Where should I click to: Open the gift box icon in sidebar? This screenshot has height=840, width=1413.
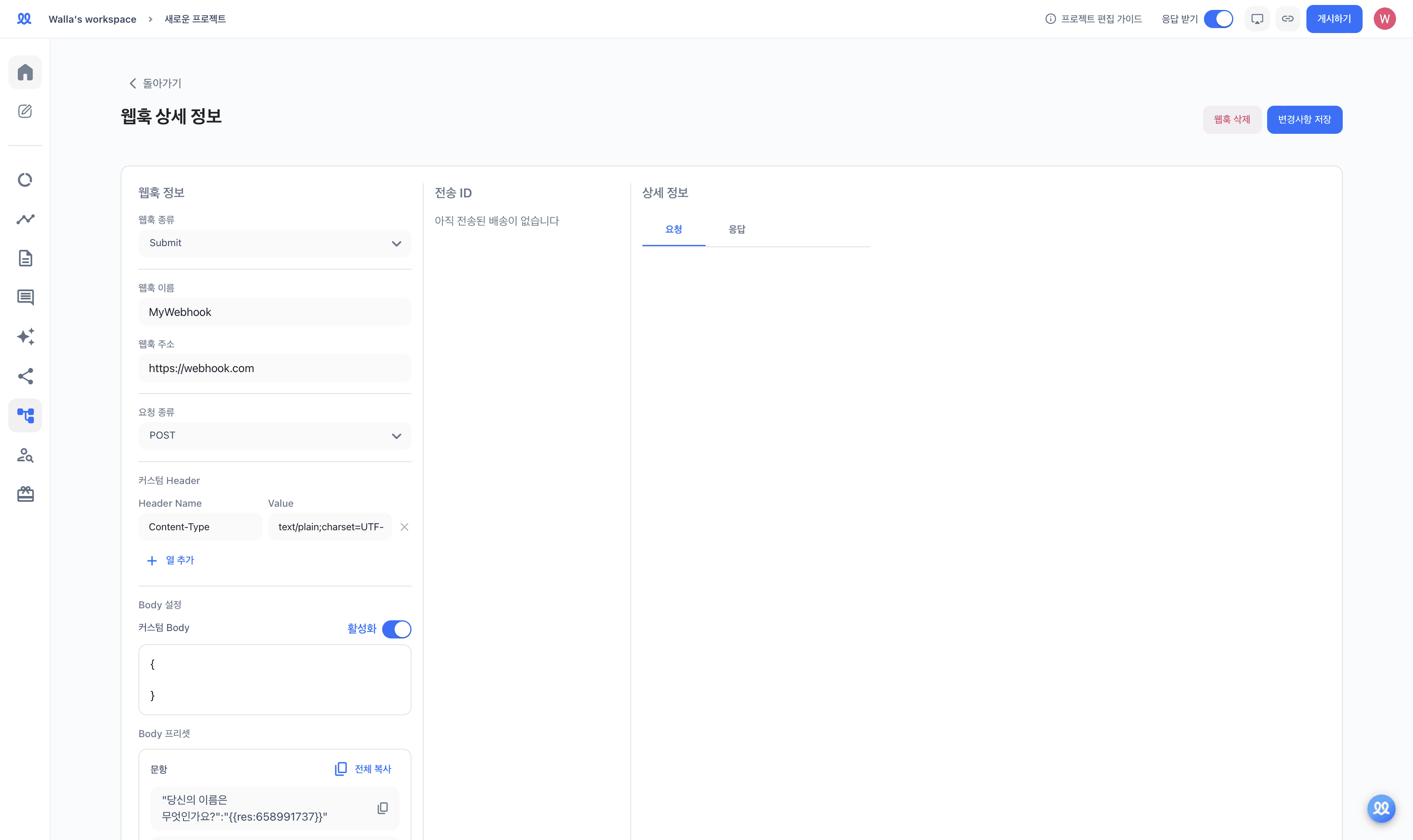[x=25, y=494]
